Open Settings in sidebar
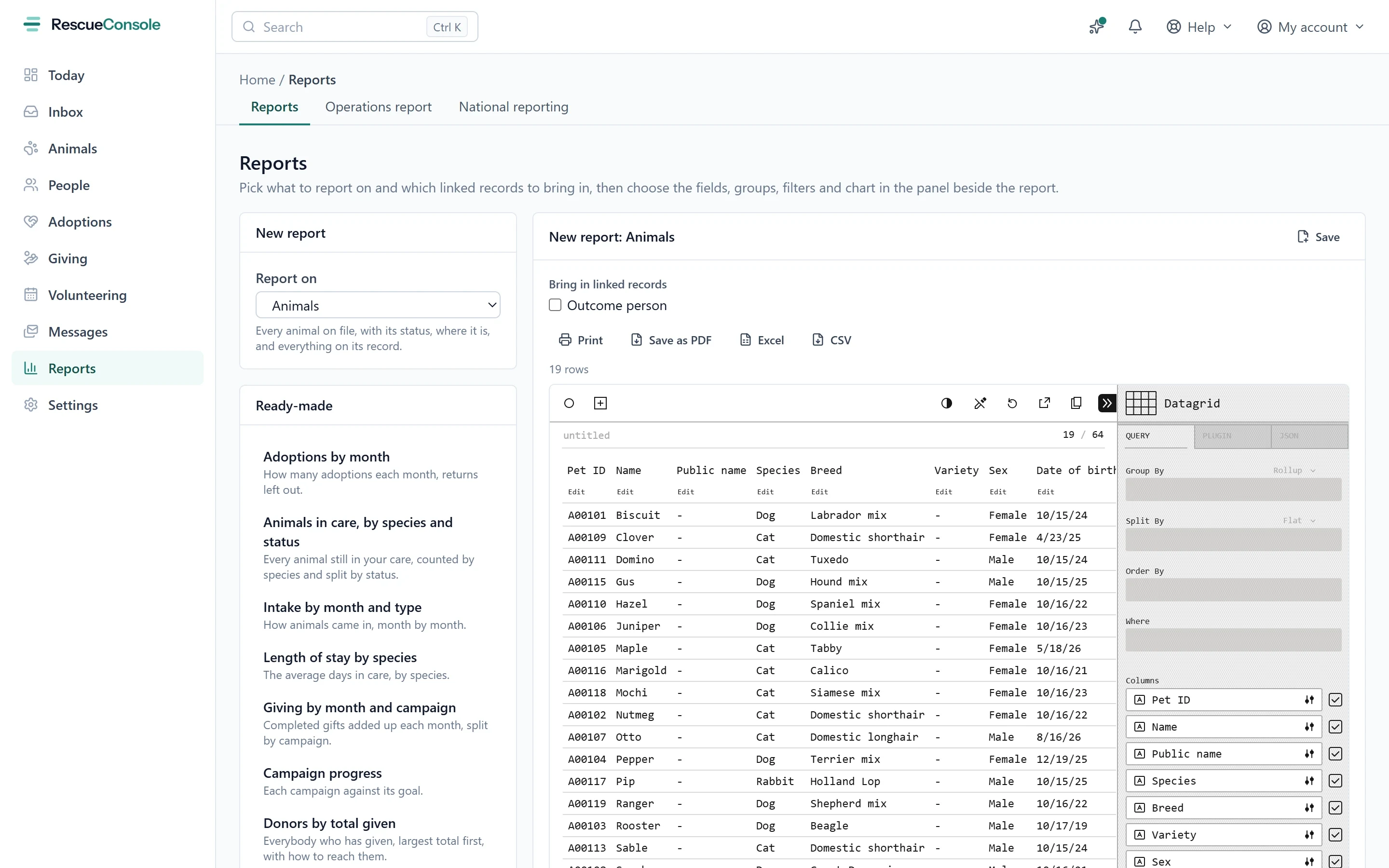The width and height of the screenshot is (1389, 868). 108,405
